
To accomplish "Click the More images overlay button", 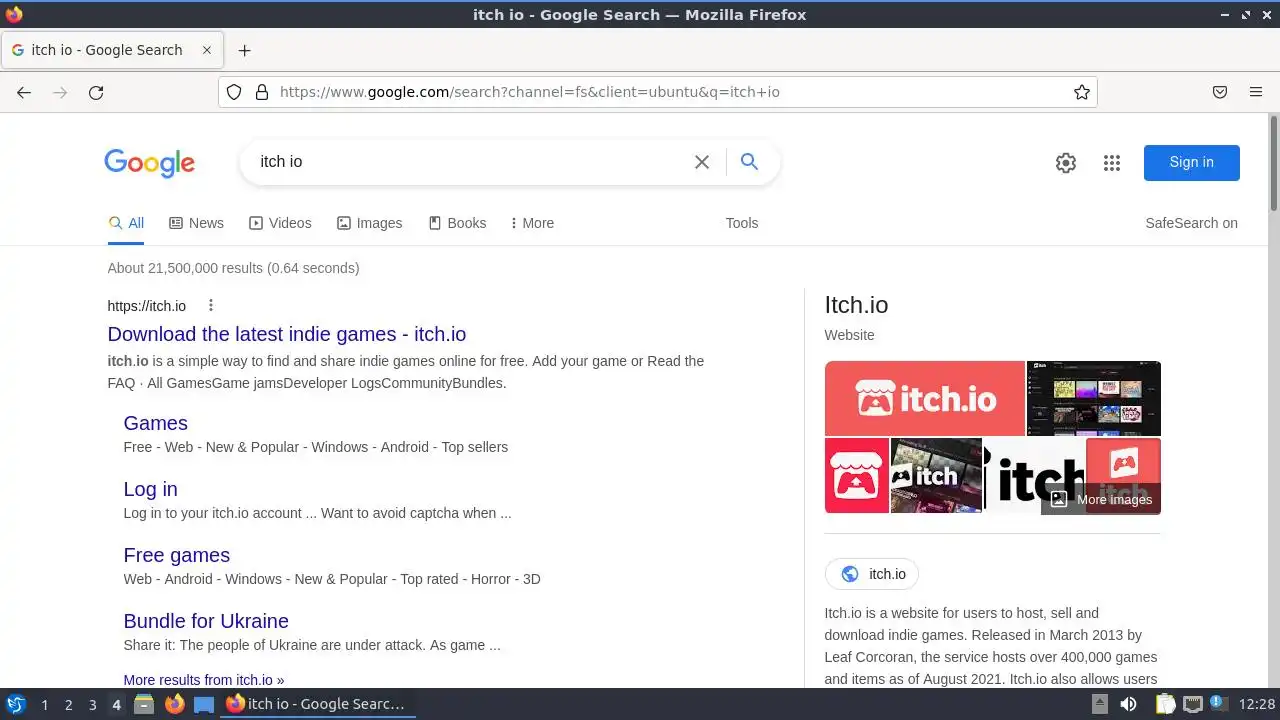I will [x=1101, y=499].
